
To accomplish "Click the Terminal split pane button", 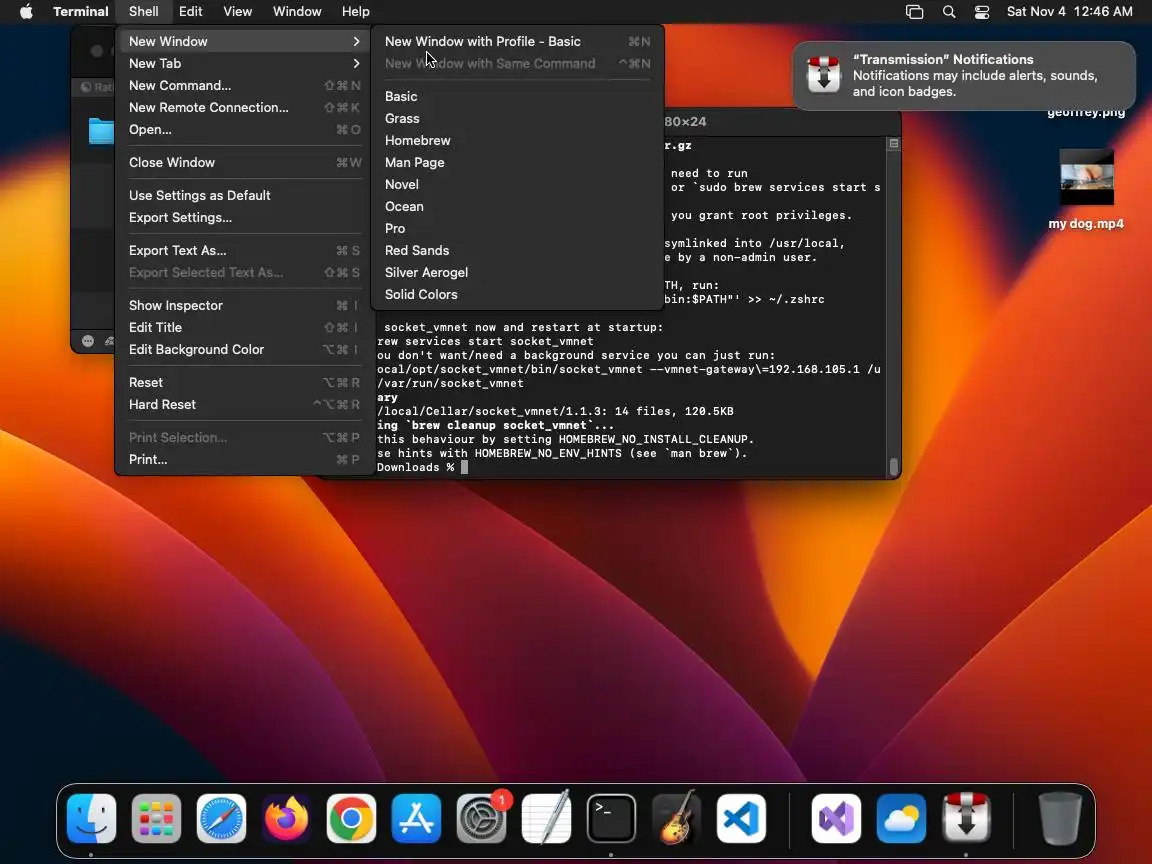I will click(893, 144).
